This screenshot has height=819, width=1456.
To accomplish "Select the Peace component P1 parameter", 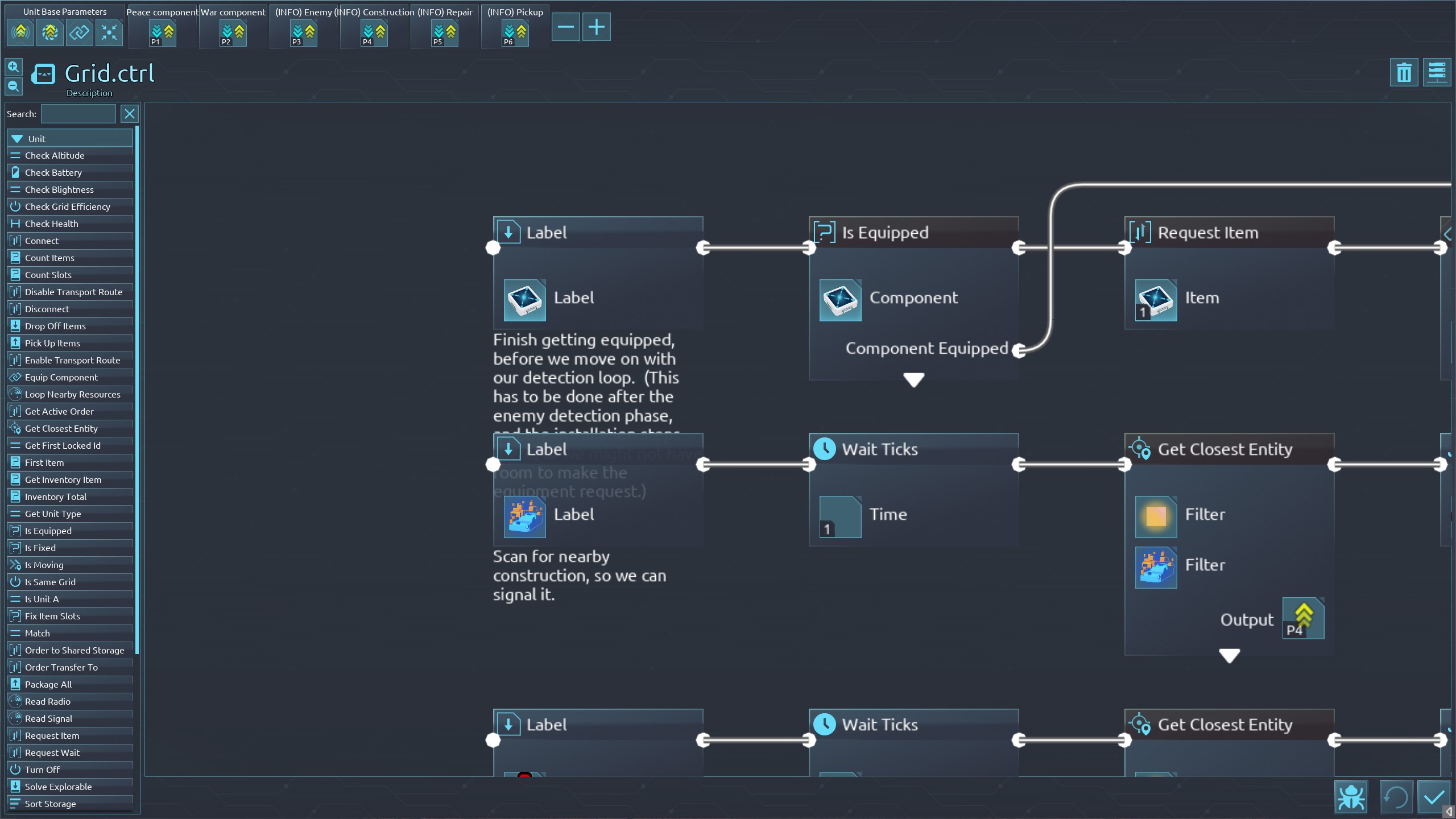I will click(162, 33).
